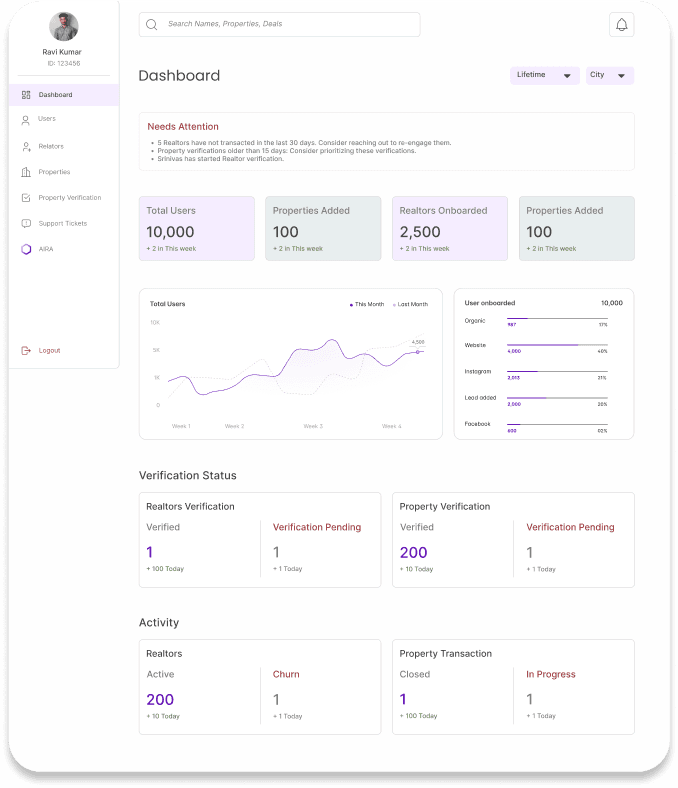Open the City filter dropdown
678x788 pixels.
click(x=610, y=75)
